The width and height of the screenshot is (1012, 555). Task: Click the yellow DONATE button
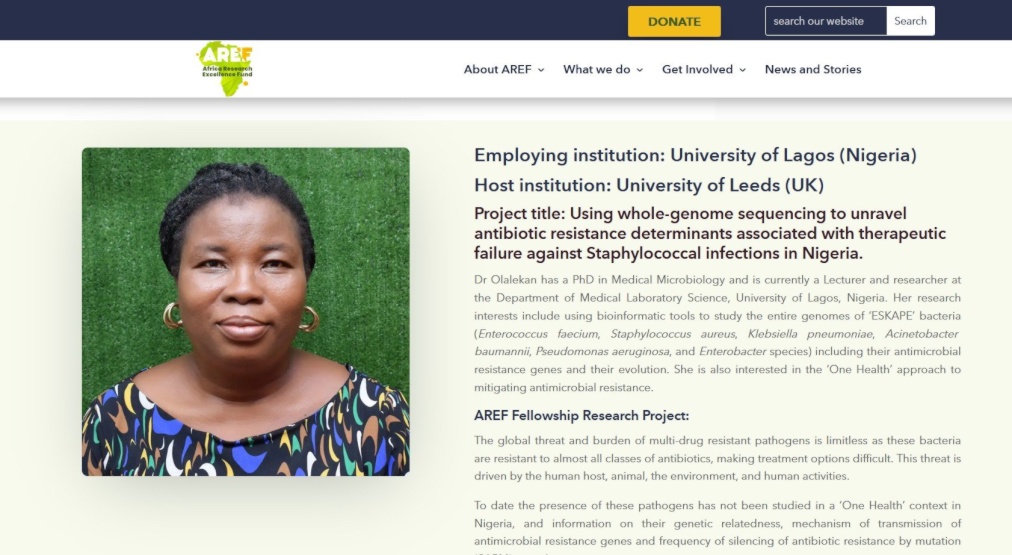[674, 21]
